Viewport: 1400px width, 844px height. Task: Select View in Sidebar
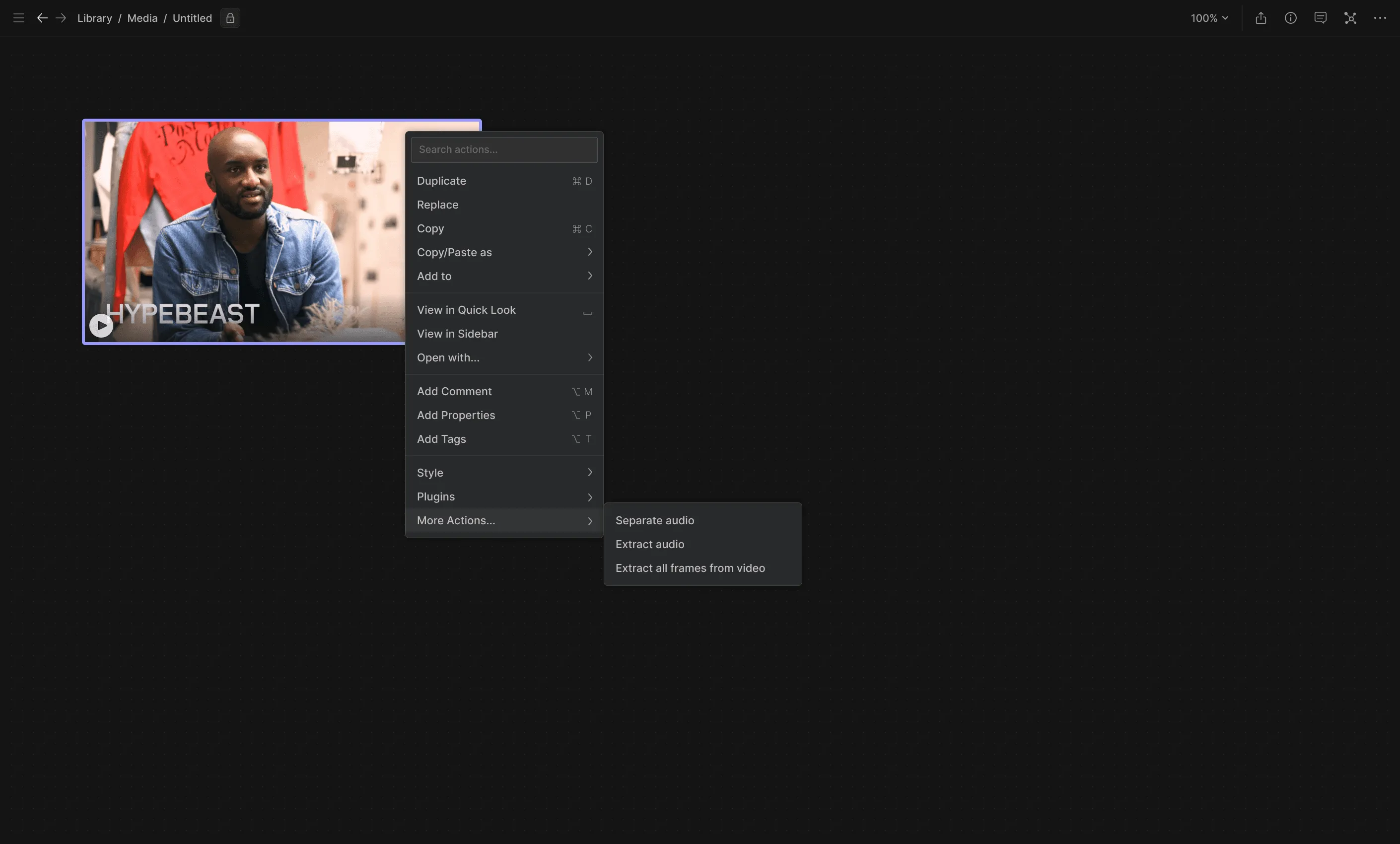(504, 334)
